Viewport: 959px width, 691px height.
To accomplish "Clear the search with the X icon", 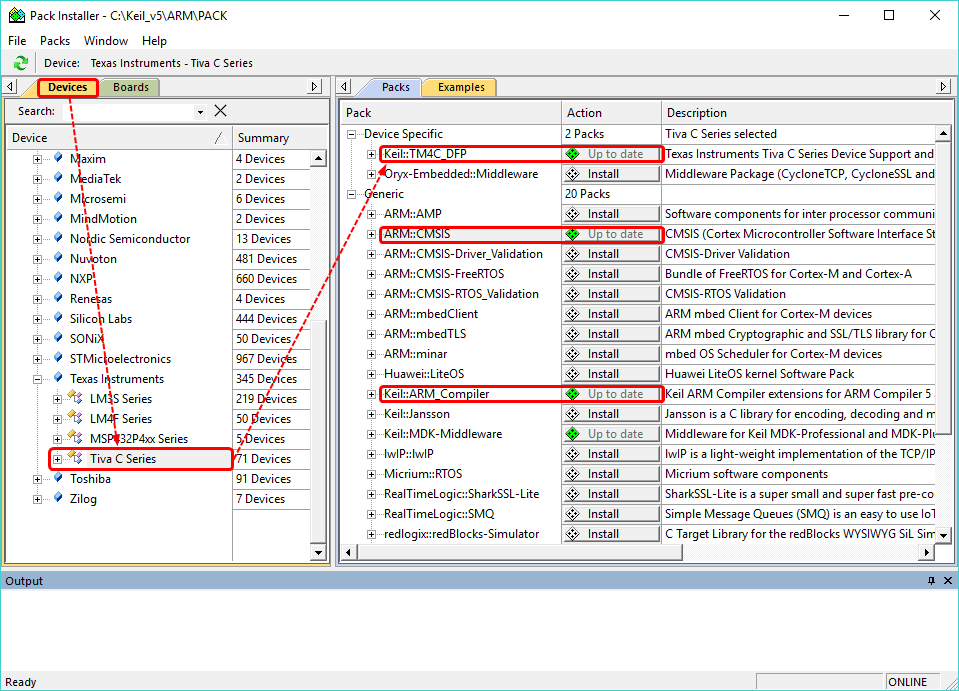I will tap(220, 111).
